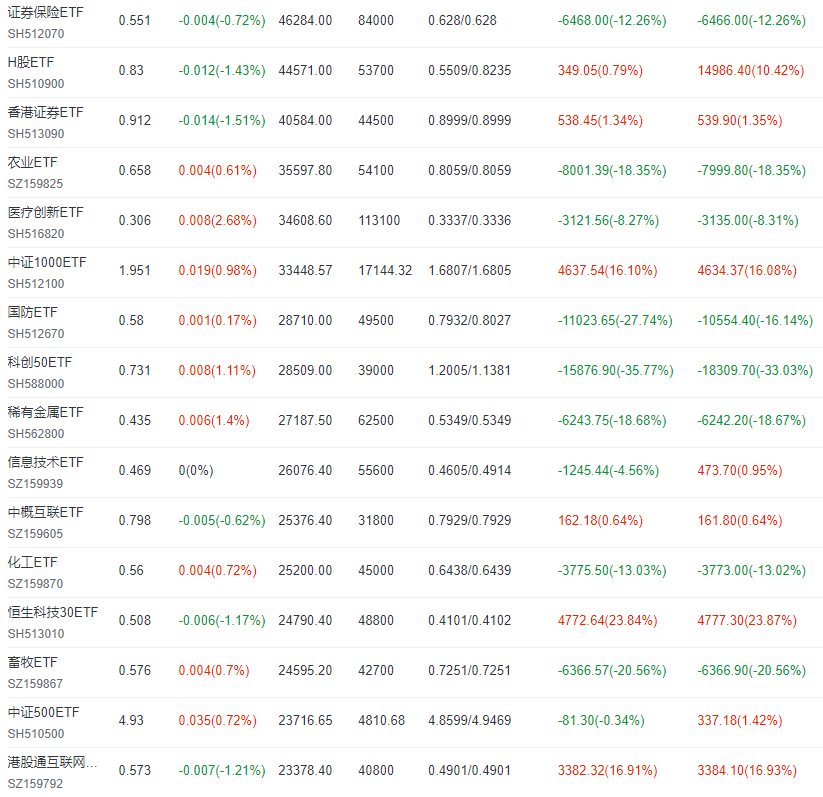Select the 畜牧ETF fund name
The width and height of the screenshot is (823, 797).
(x=33, y=662)
